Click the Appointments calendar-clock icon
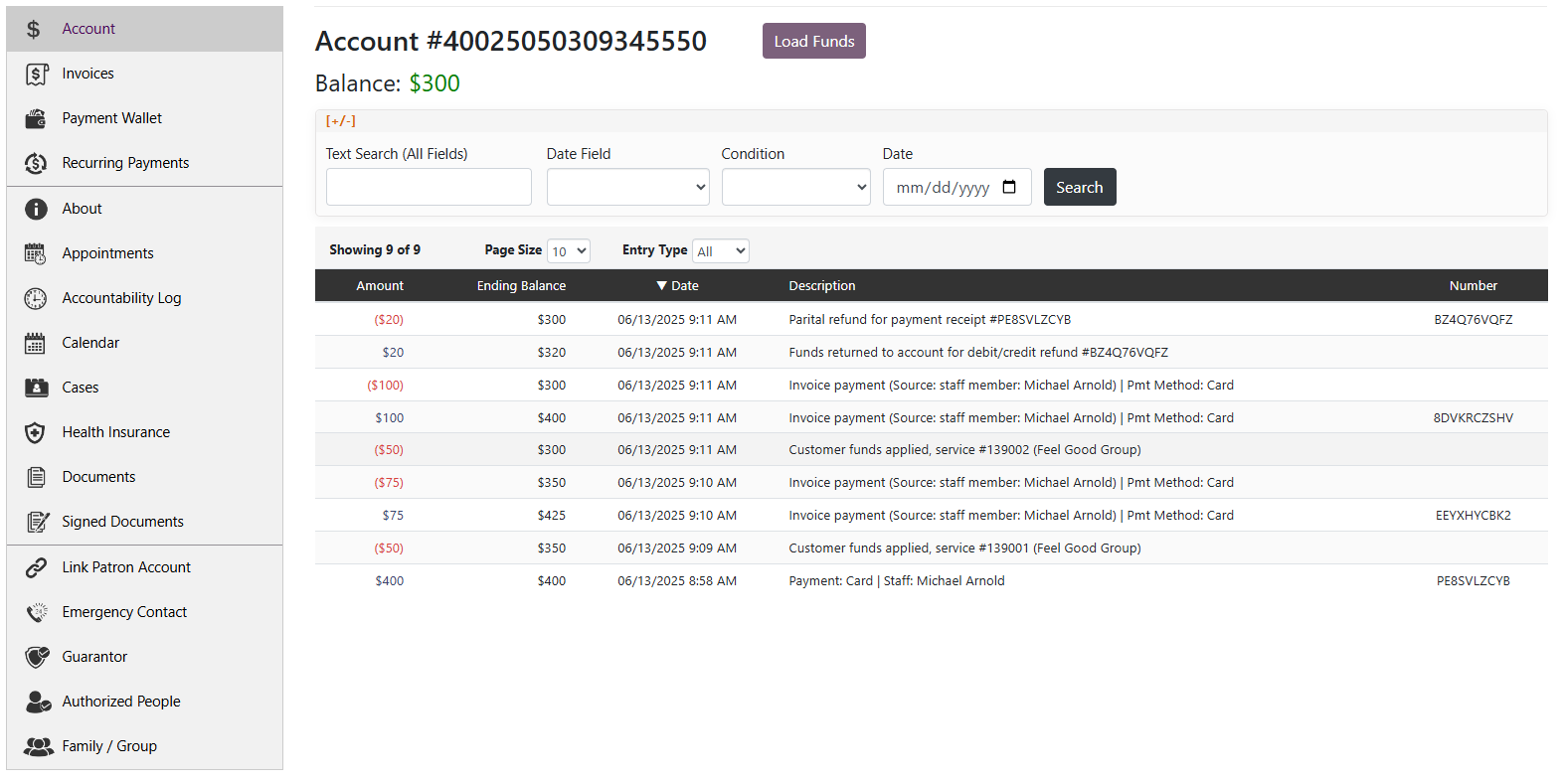This screenshot has width=1564, height=784. coord(36,253)
